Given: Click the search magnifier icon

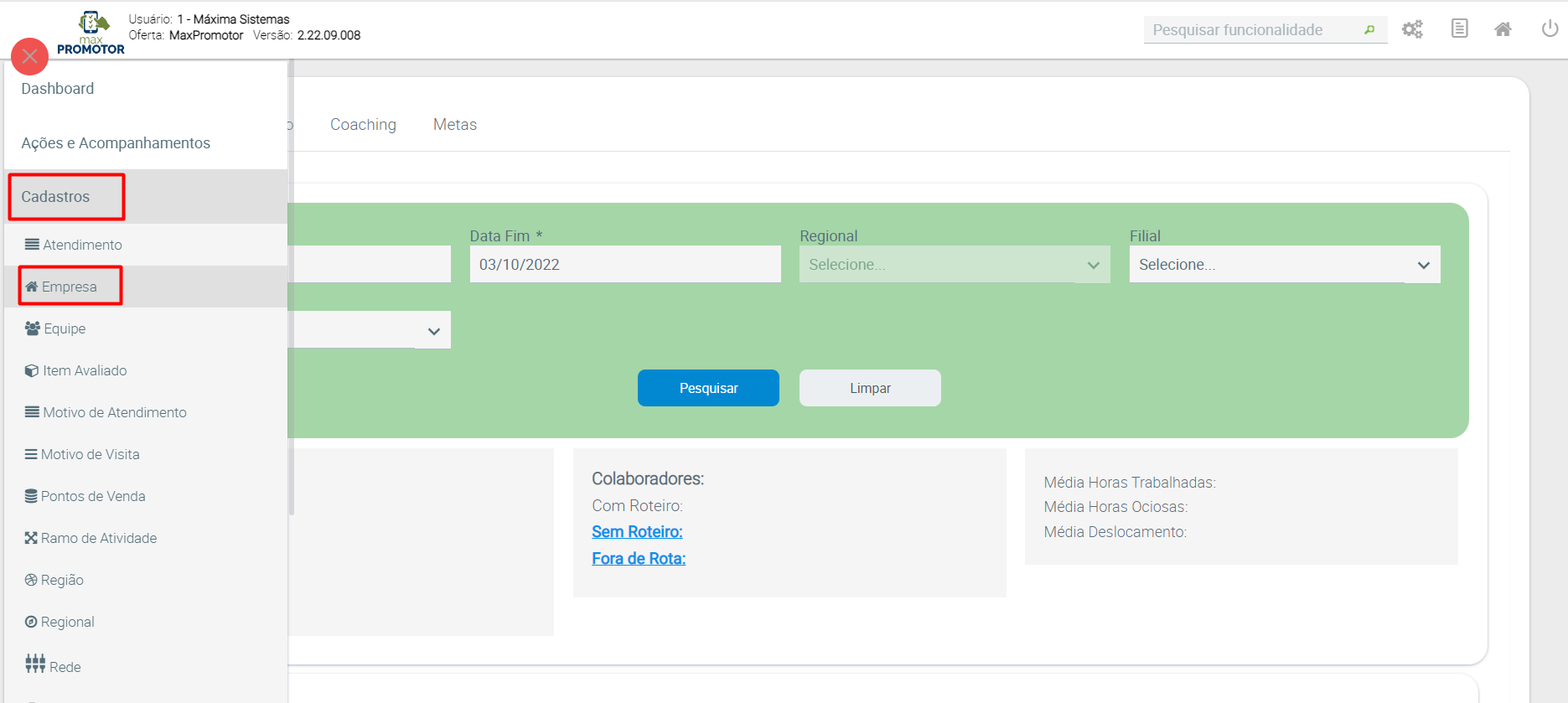Looking at the screenshot, I should tap(1369, 30).
